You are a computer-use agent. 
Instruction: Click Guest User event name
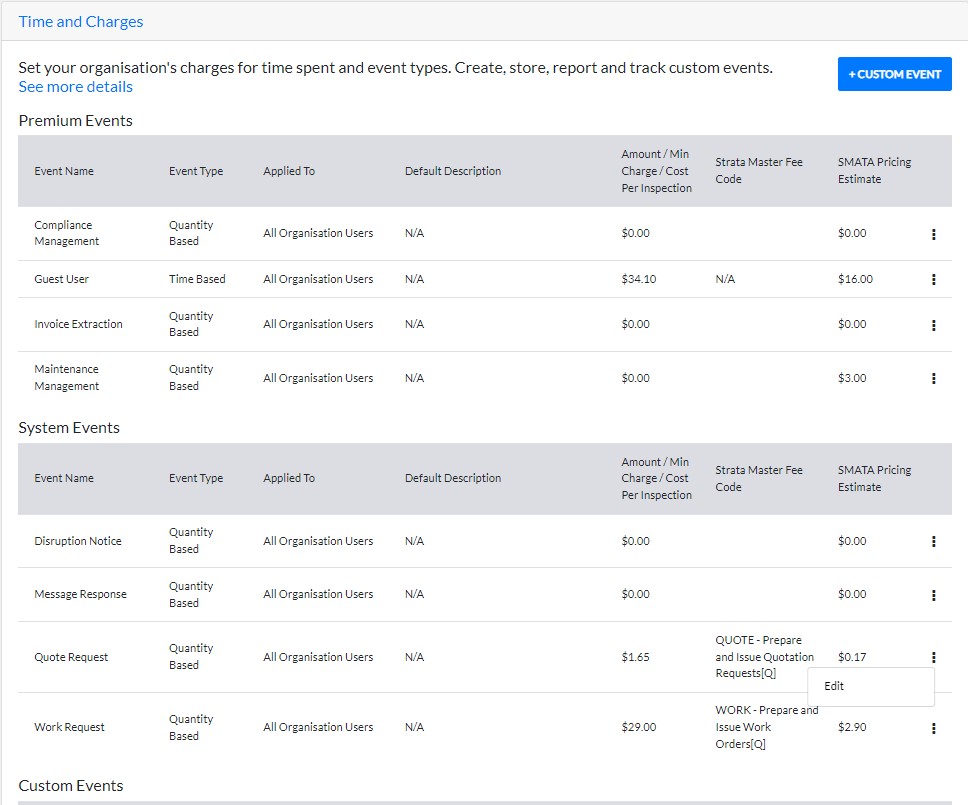(62, 279)
